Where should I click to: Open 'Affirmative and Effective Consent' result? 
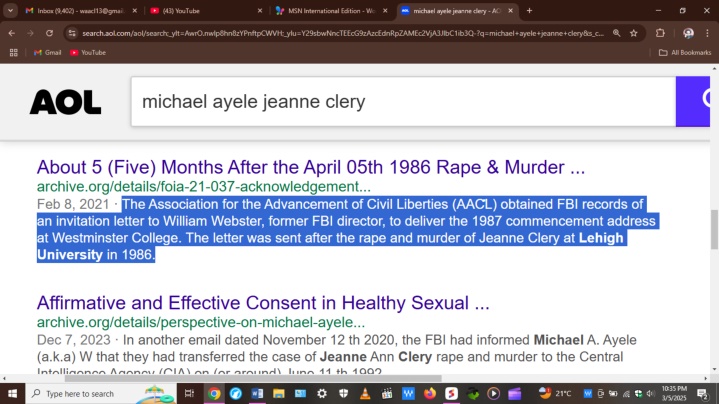click(263, 303)
